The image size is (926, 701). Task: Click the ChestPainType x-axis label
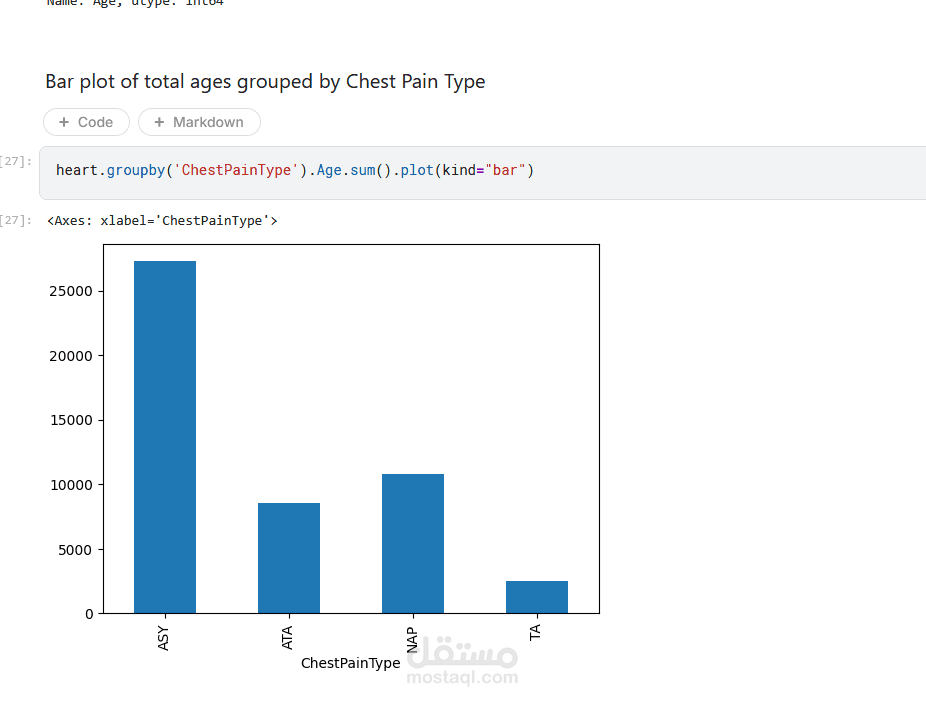350,663
